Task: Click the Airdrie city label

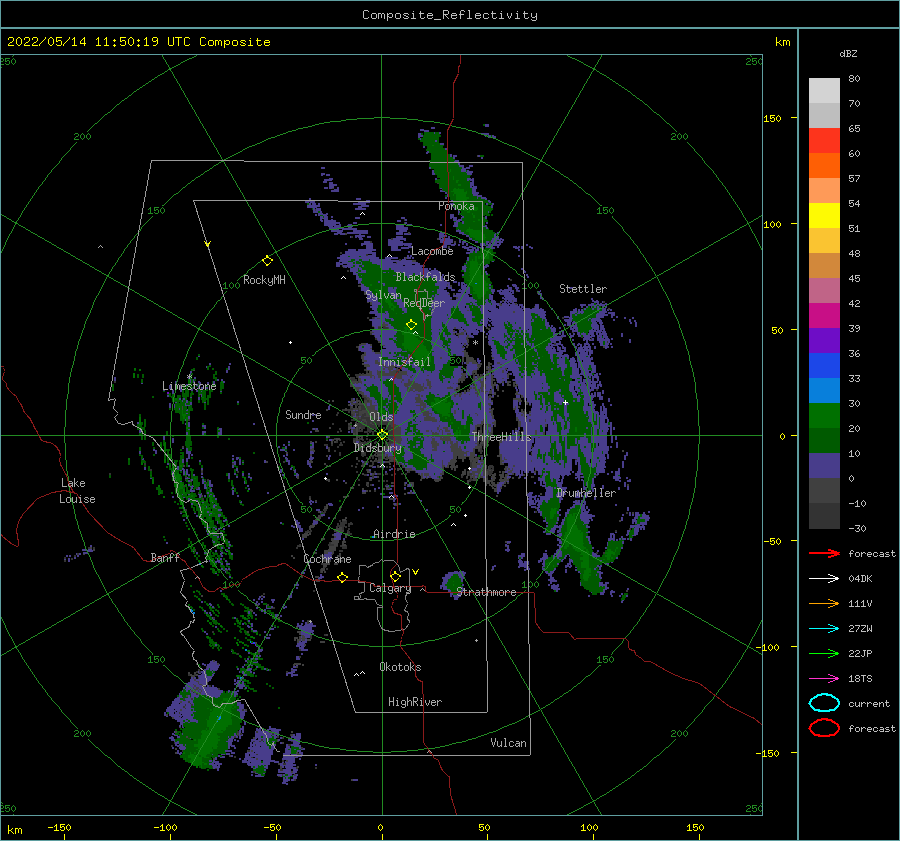Action: pyautogui.click(x=394, y=534)
